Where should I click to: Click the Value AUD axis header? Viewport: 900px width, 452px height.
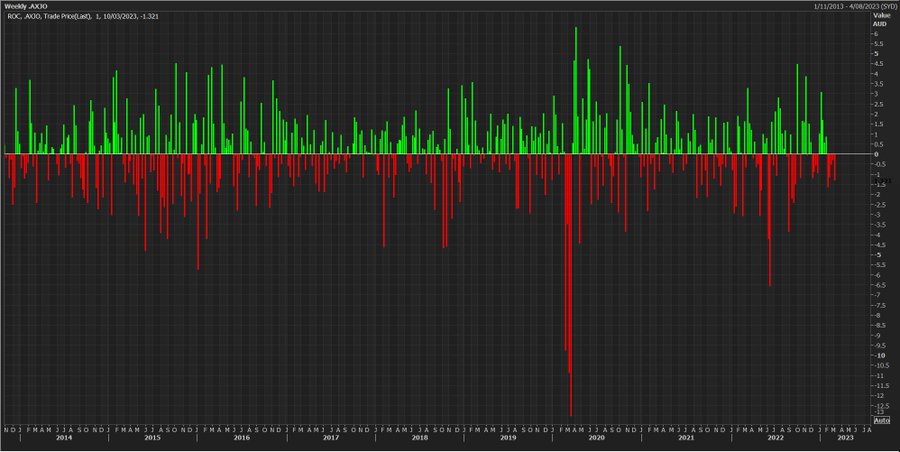pos(881,19)
